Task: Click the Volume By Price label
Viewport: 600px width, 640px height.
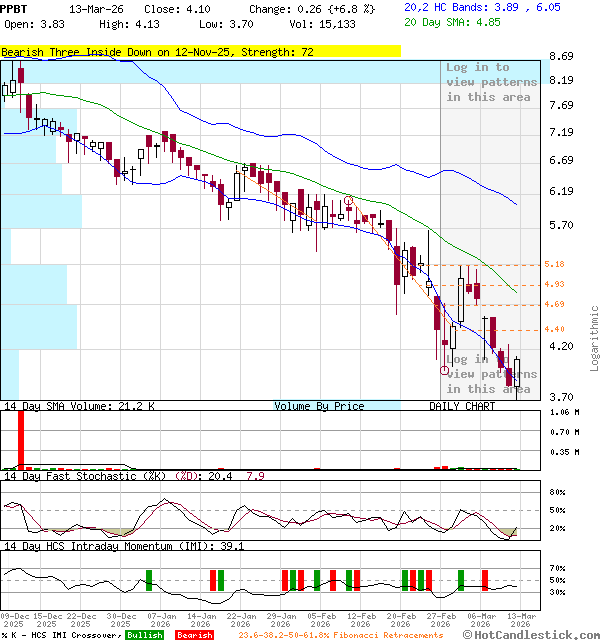Action: coord(319,406)
